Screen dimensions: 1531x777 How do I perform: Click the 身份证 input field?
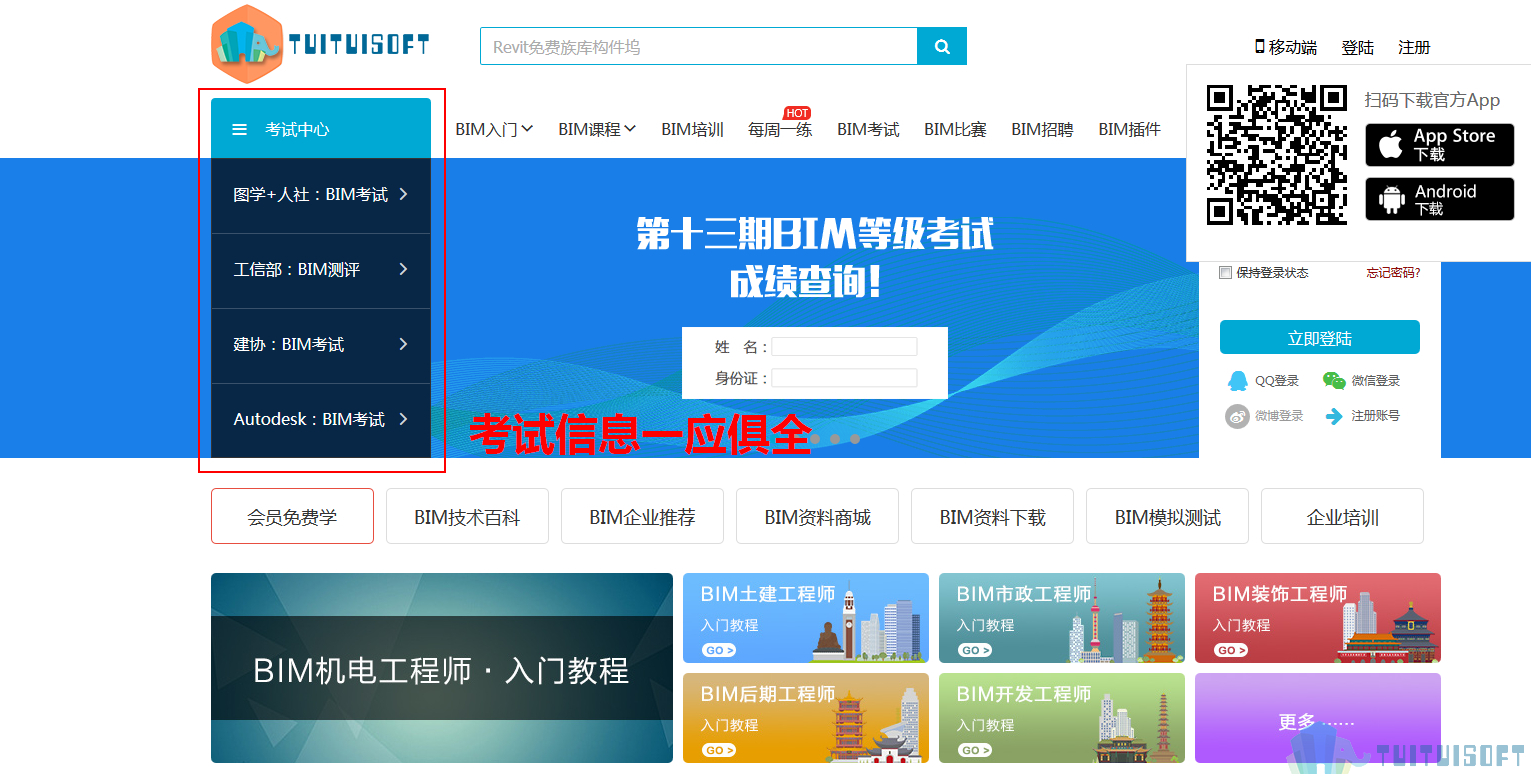tap(844, 378)
